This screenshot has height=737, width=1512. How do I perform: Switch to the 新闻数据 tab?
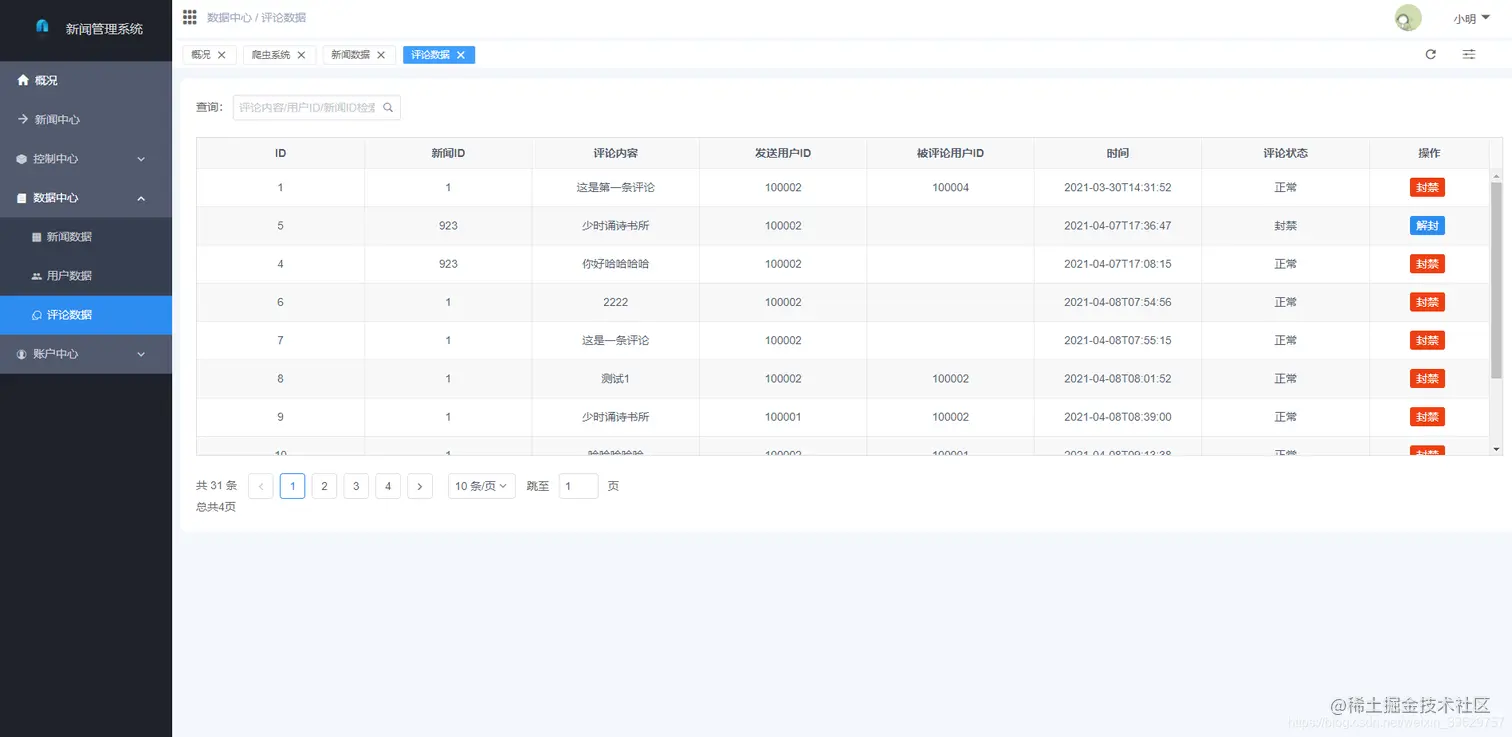[350, 55]
